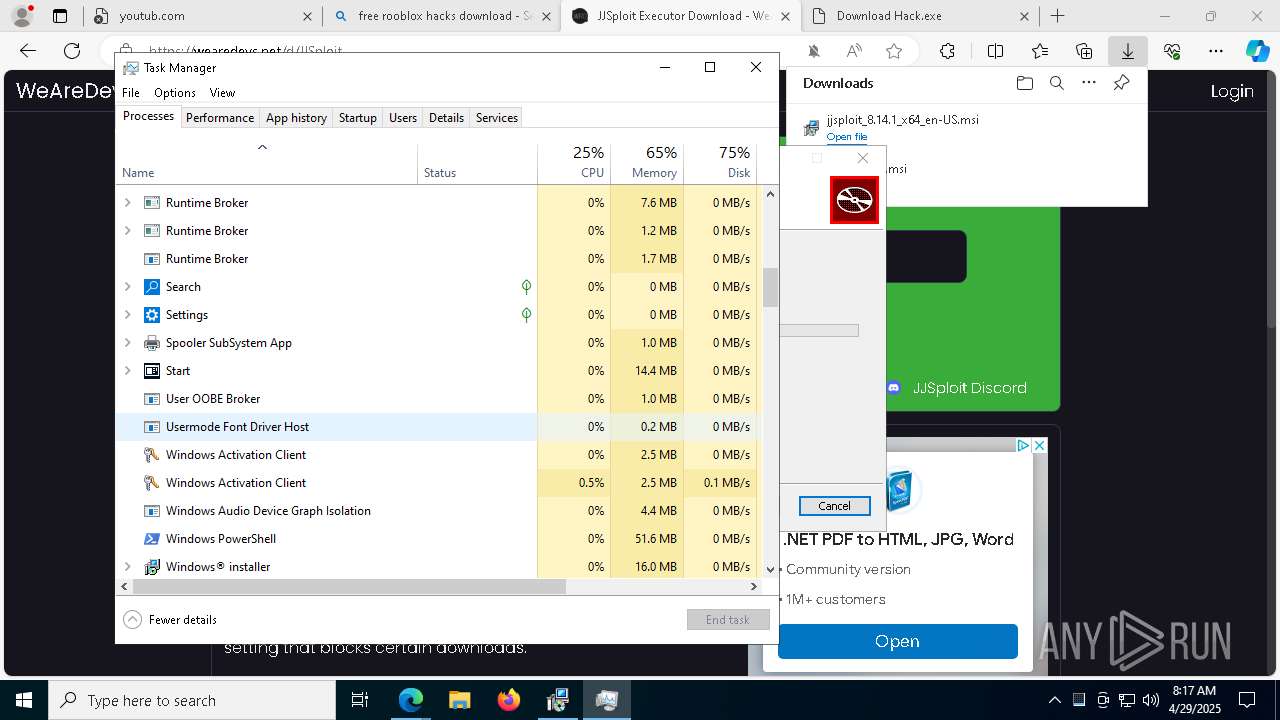Show hidden system tray icons
Image resolution: width=1280 pixels, height=720 pixels.
tap(1054, 700)
